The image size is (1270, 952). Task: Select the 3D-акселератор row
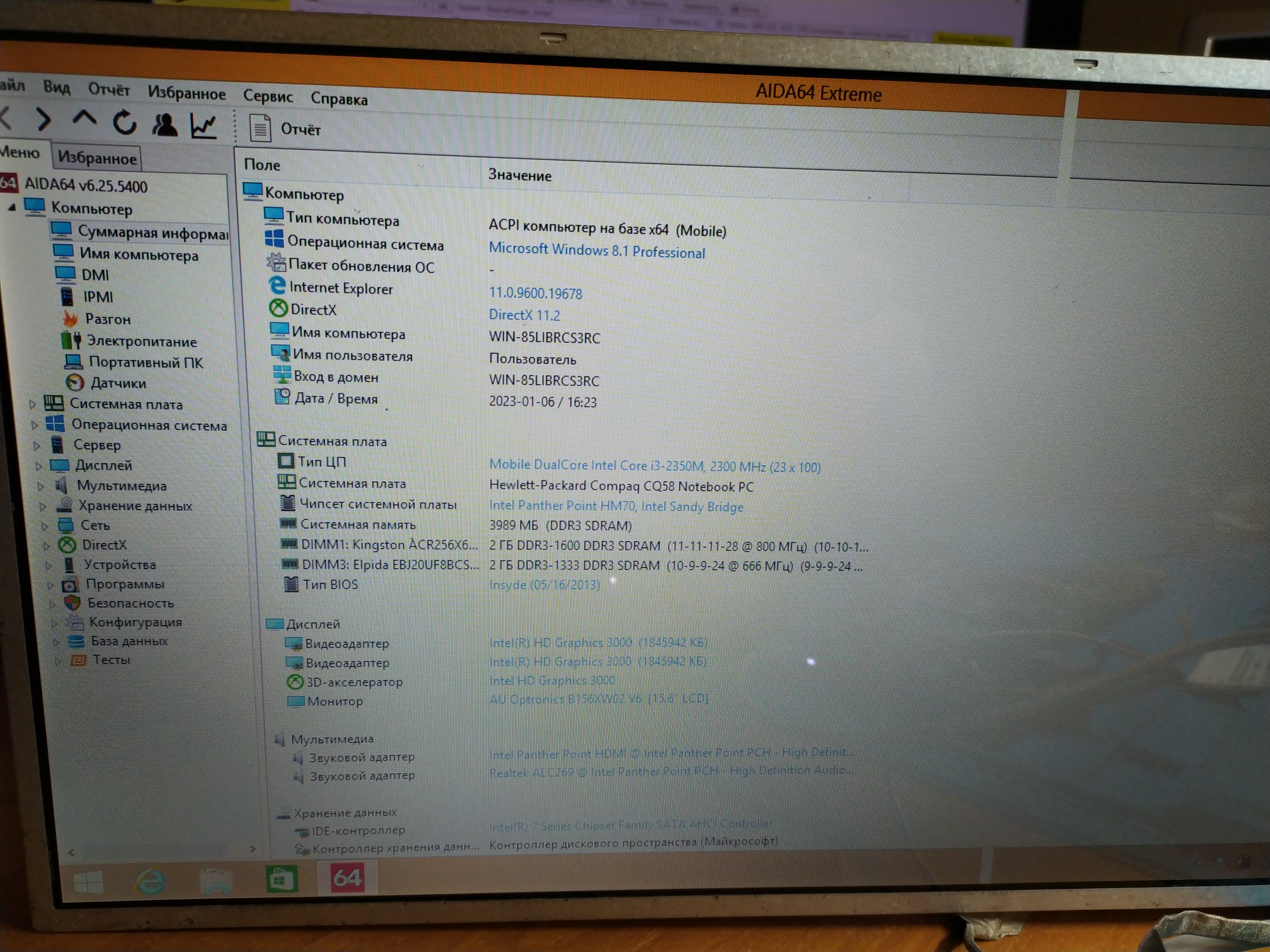(451, 681)
